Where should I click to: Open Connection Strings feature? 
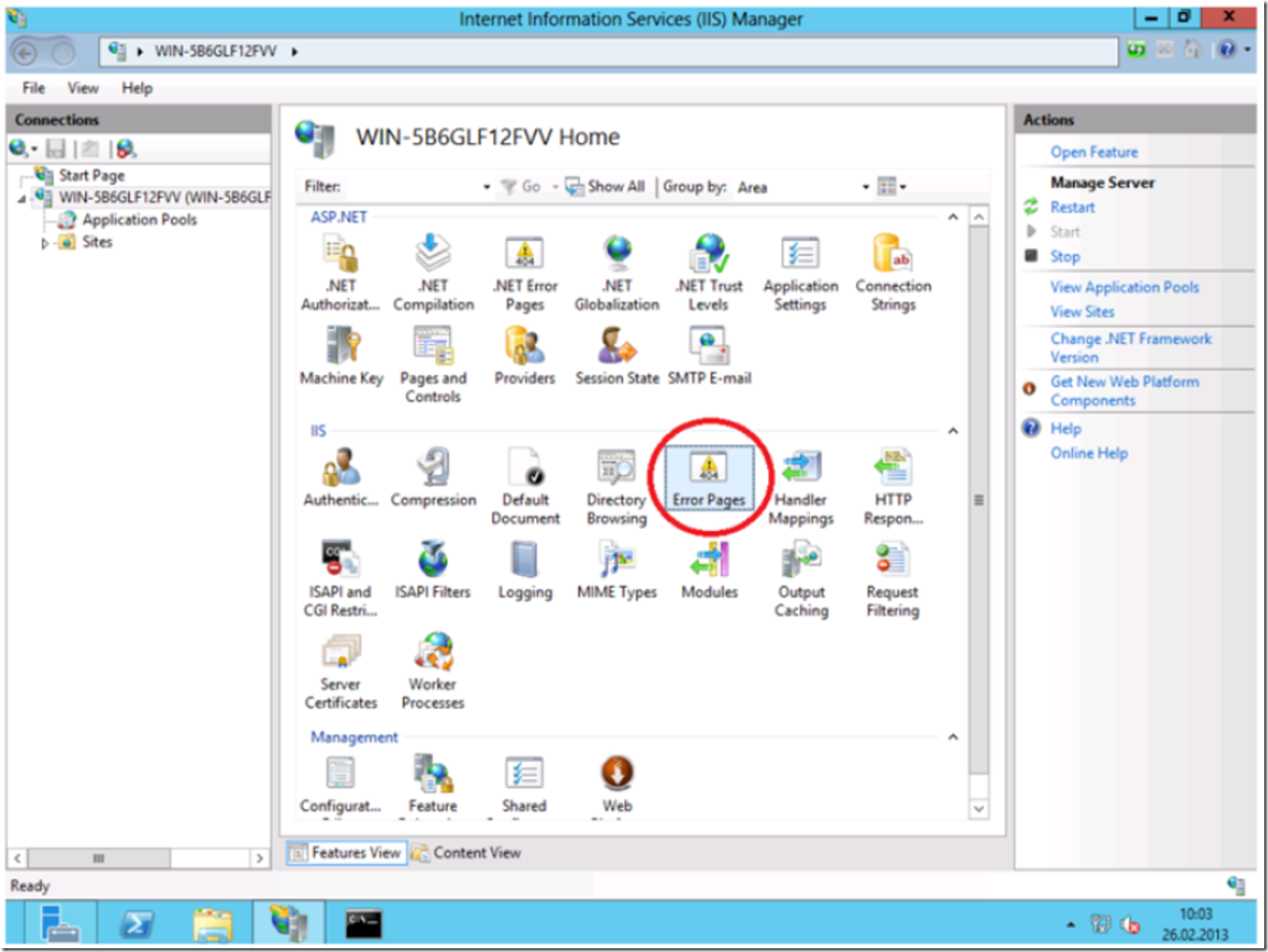pos(893,272)
